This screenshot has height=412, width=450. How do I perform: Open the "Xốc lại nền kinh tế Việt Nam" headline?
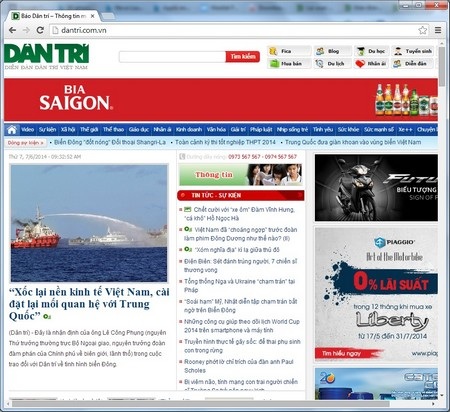[x=89, y=304]
